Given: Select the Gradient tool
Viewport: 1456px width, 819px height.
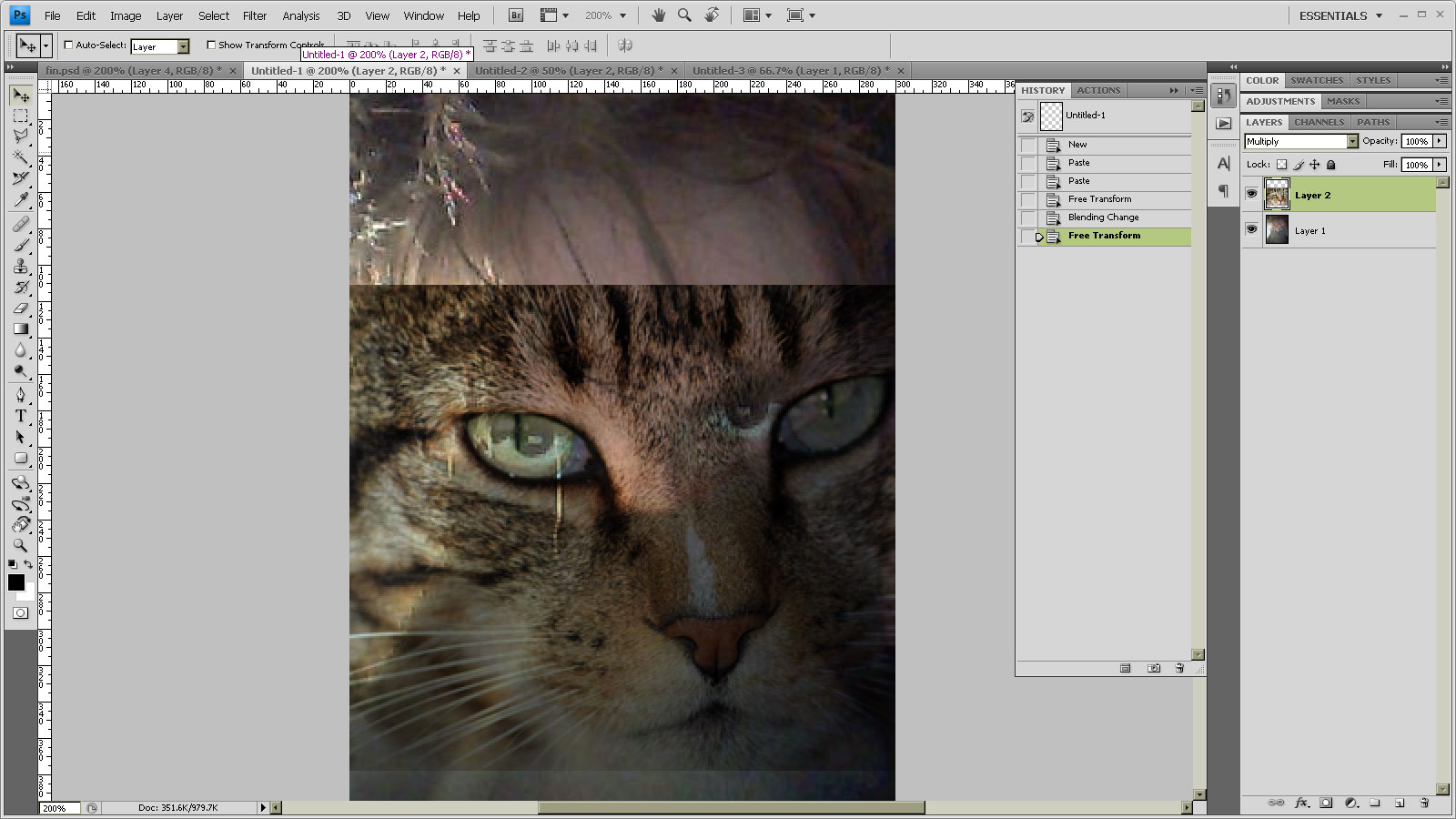Looking at the screenshot, I should click(21, 329).
